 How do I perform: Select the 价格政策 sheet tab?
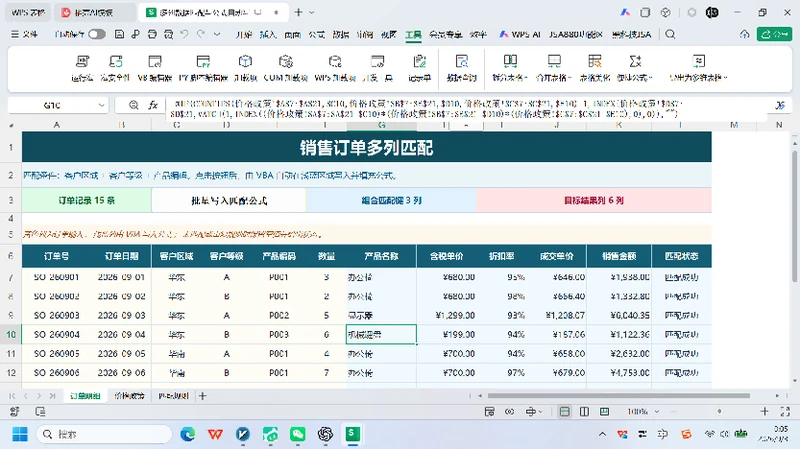(x=129, y=395)
